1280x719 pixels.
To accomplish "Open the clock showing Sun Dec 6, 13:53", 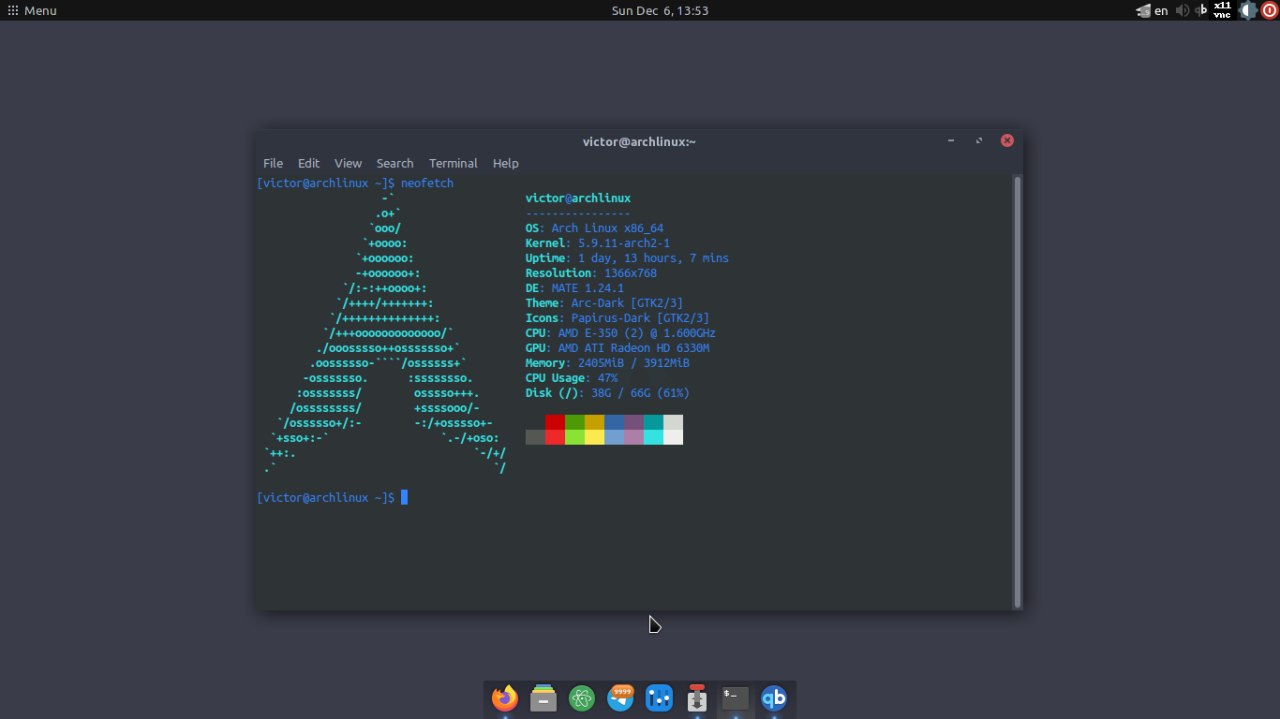I will tap(660, 10).
